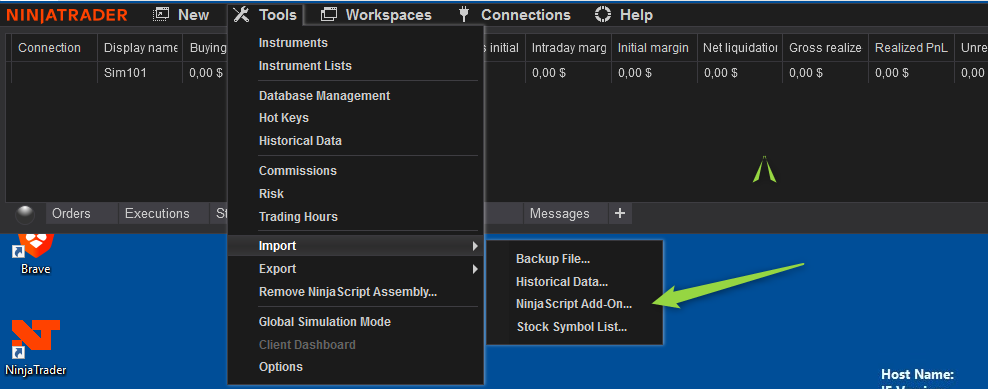Sort by Initial margin column
Viewport: 988px width, 389px height.
[653, 48]
